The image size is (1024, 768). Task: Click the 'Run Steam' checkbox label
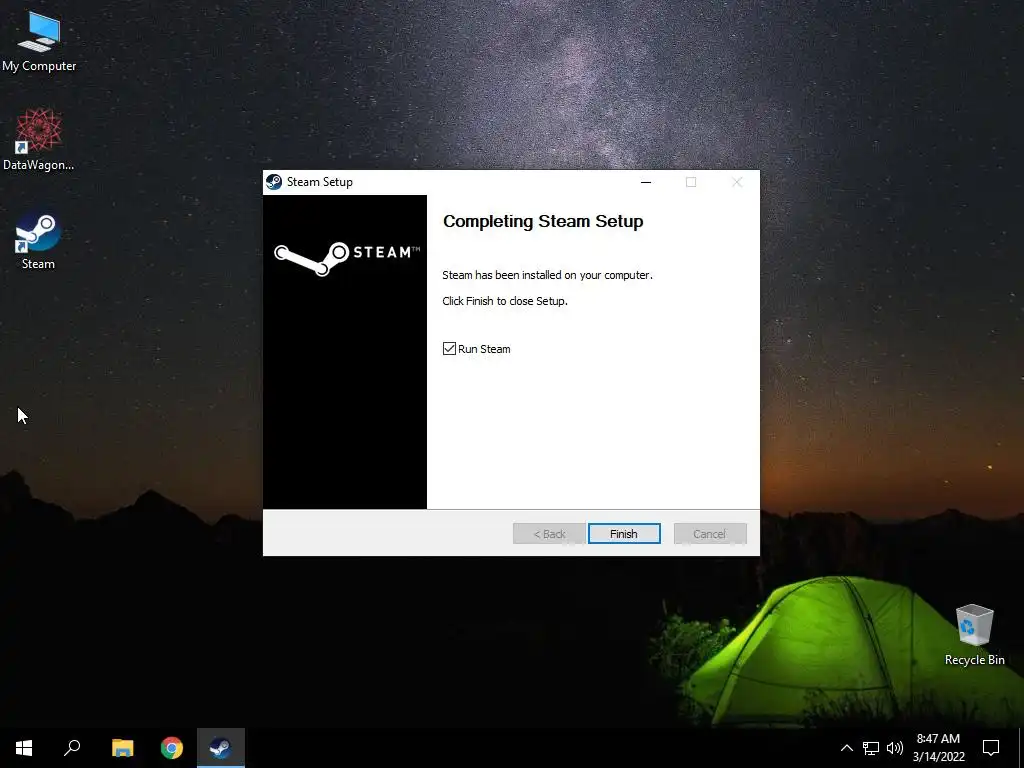(484, 349)
